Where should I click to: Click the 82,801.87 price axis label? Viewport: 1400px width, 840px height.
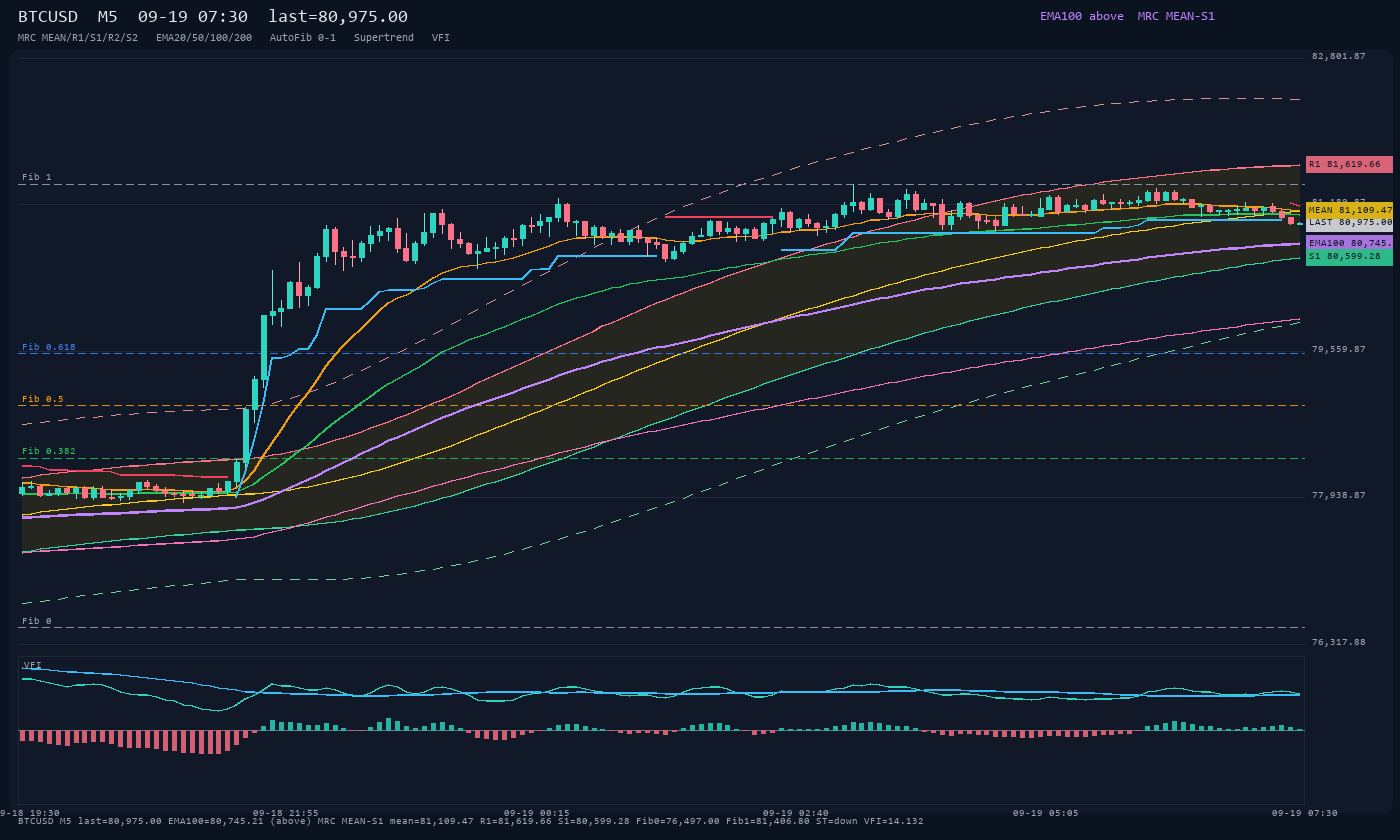tap(1338, 56)
